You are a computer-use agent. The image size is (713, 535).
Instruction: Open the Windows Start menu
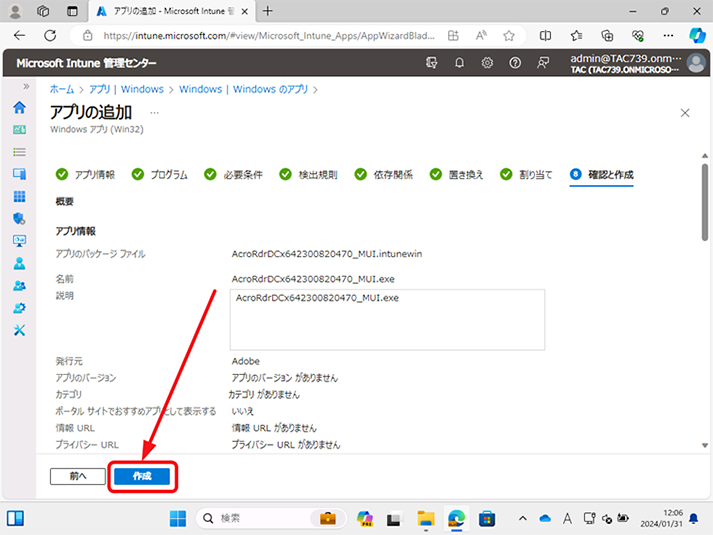coord(178,518)
